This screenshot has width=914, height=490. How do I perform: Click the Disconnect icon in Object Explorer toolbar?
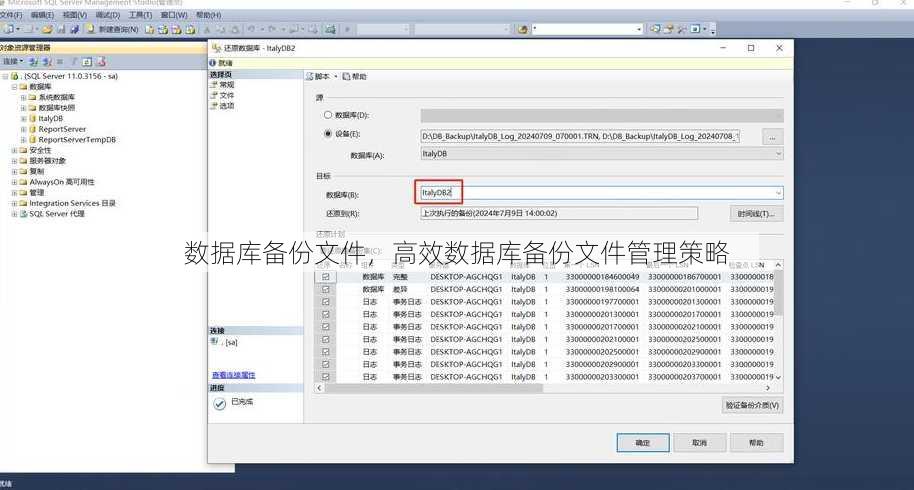pos(47,62)
